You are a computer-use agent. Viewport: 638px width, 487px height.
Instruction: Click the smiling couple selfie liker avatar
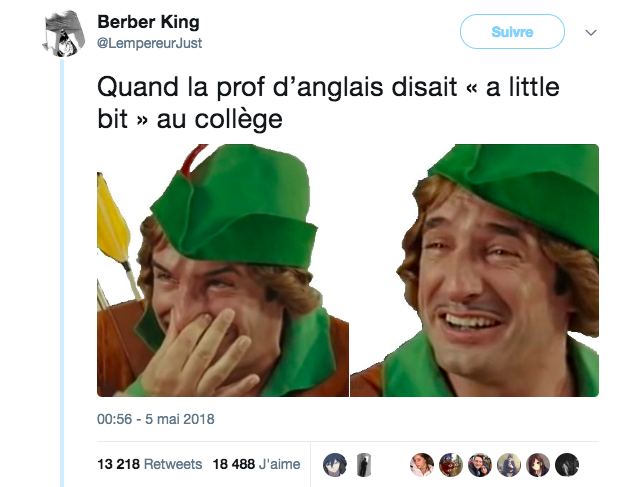480,465
